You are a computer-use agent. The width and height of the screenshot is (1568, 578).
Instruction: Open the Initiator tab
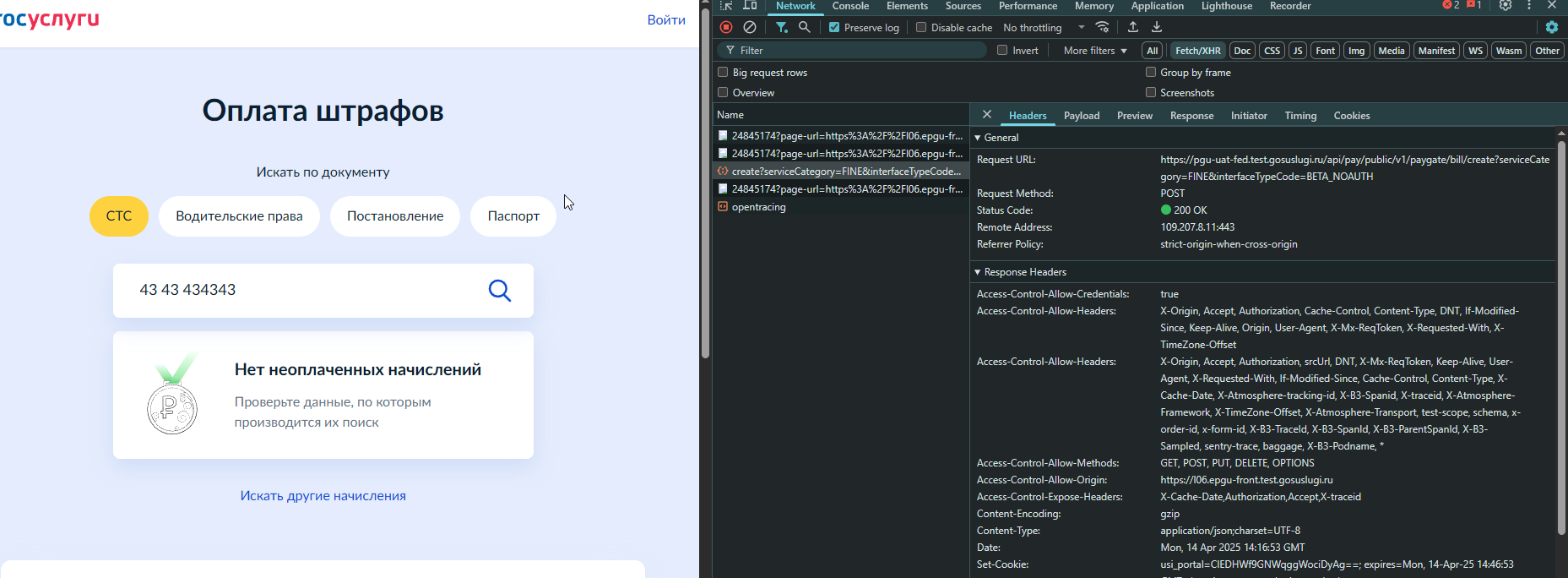click(x=1249, y=116)
